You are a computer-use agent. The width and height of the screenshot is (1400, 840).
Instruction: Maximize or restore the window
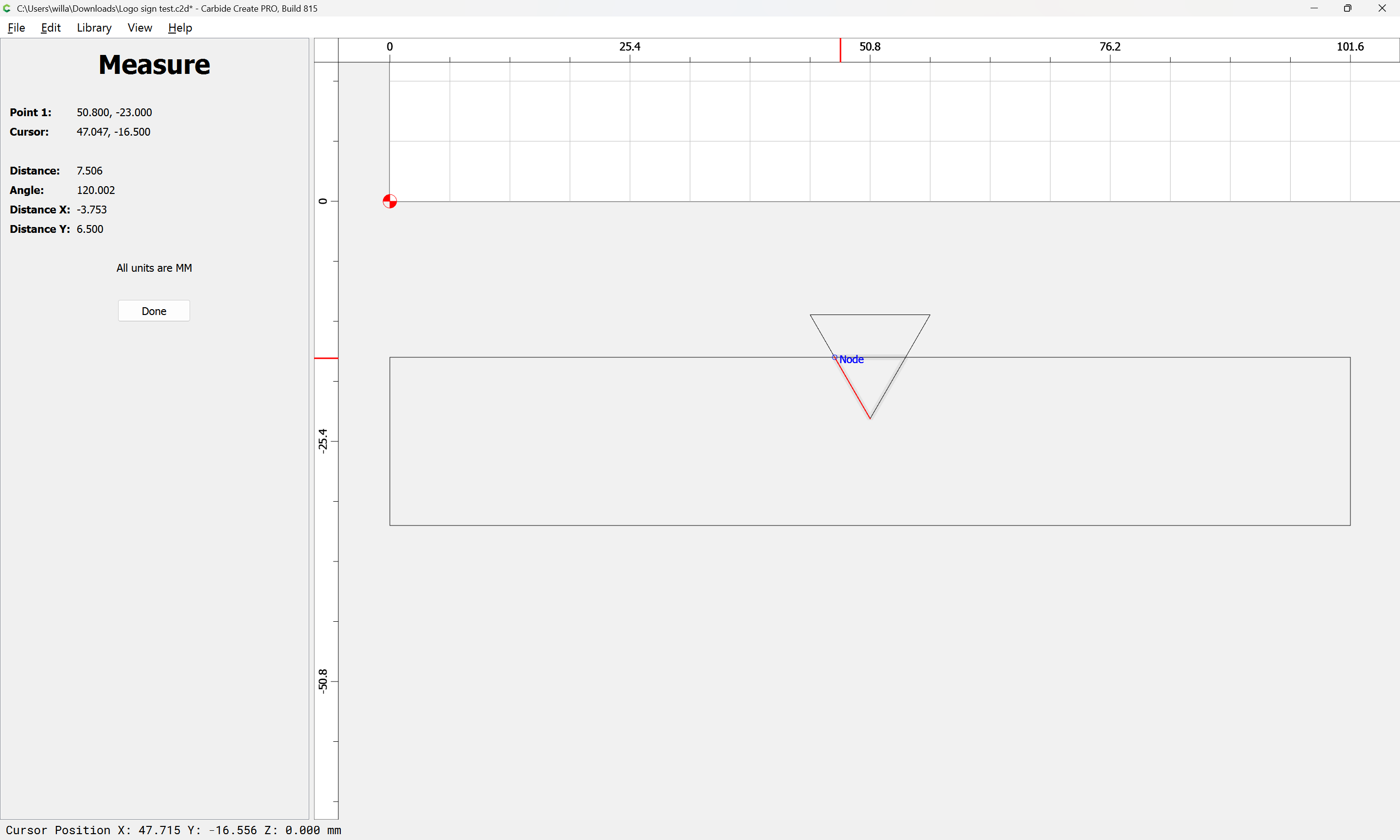point(1347,8)
